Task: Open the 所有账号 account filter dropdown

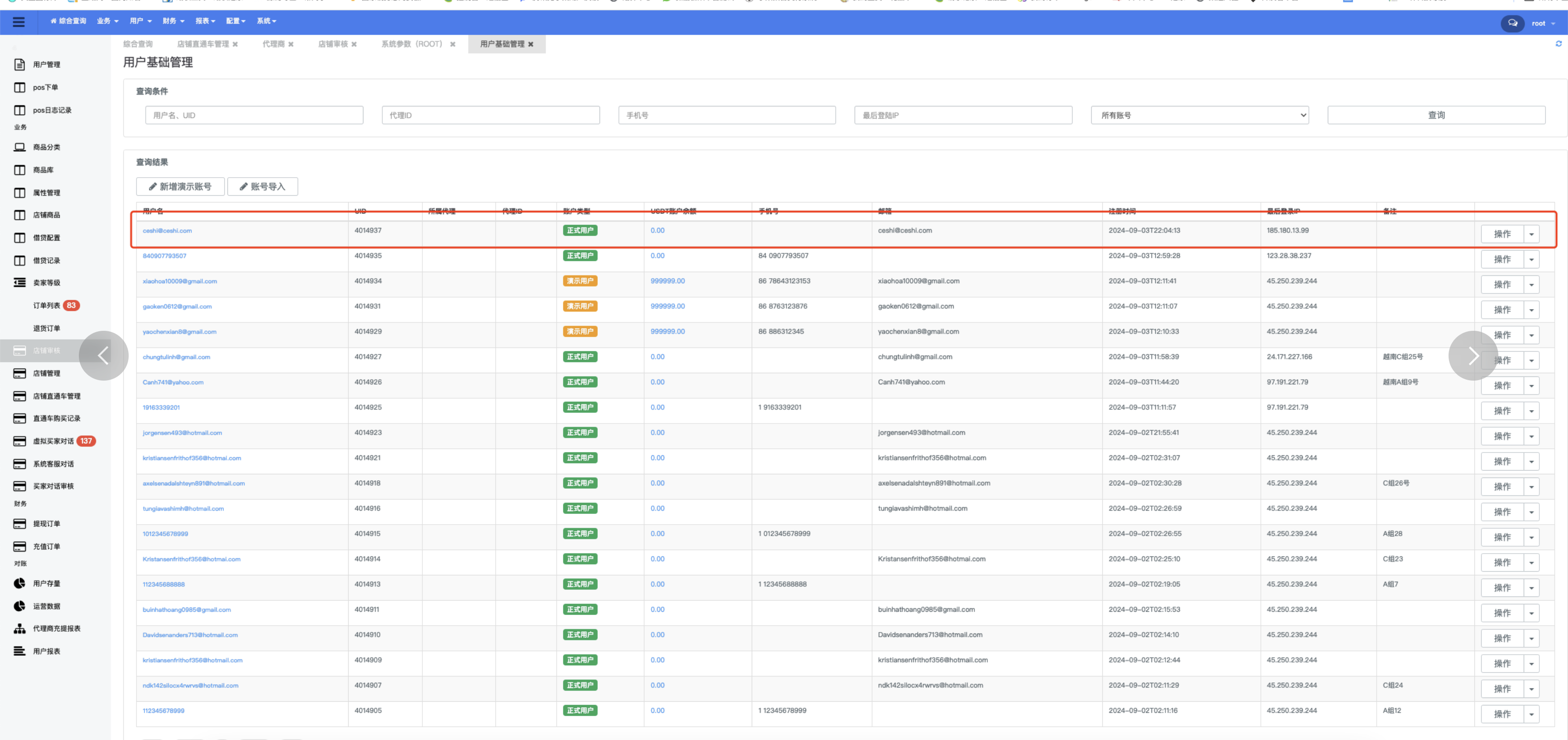Action: click(1200, 115)
